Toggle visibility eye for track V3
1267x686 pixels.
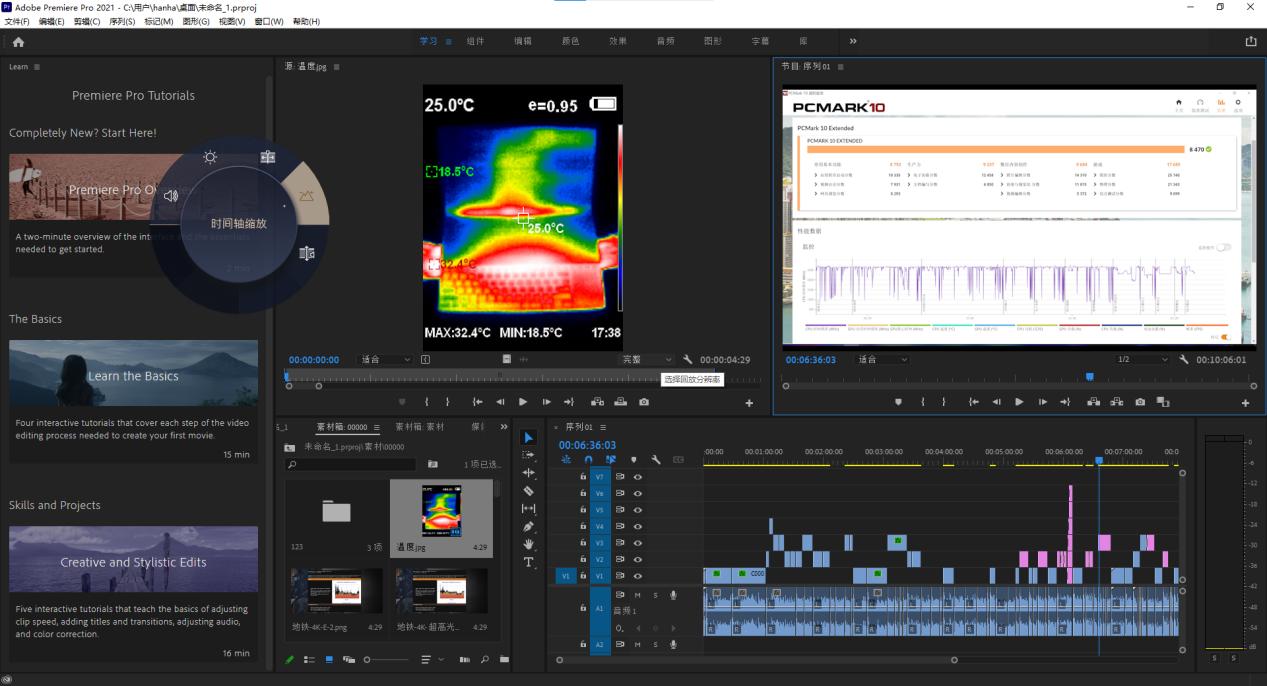[637, 543]
